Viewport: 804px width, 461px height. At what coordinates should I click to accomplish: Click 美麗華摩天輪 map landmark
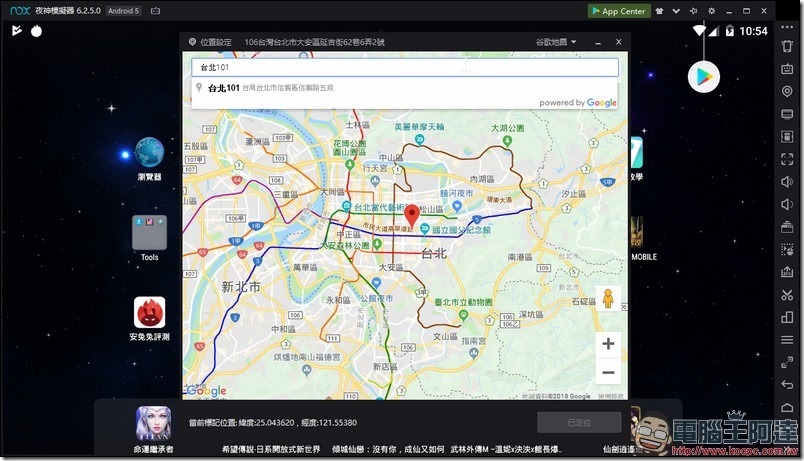(419, 127)
